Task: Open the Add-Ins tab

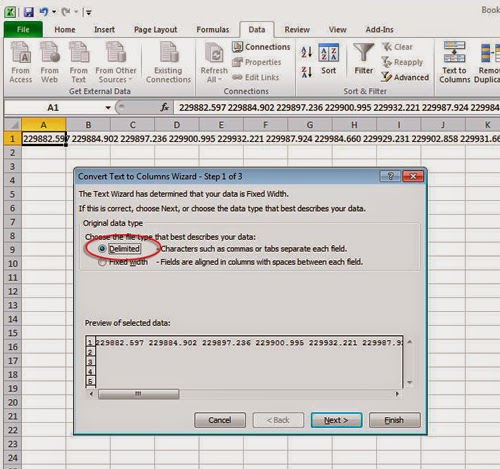Action: pos(379,30)
